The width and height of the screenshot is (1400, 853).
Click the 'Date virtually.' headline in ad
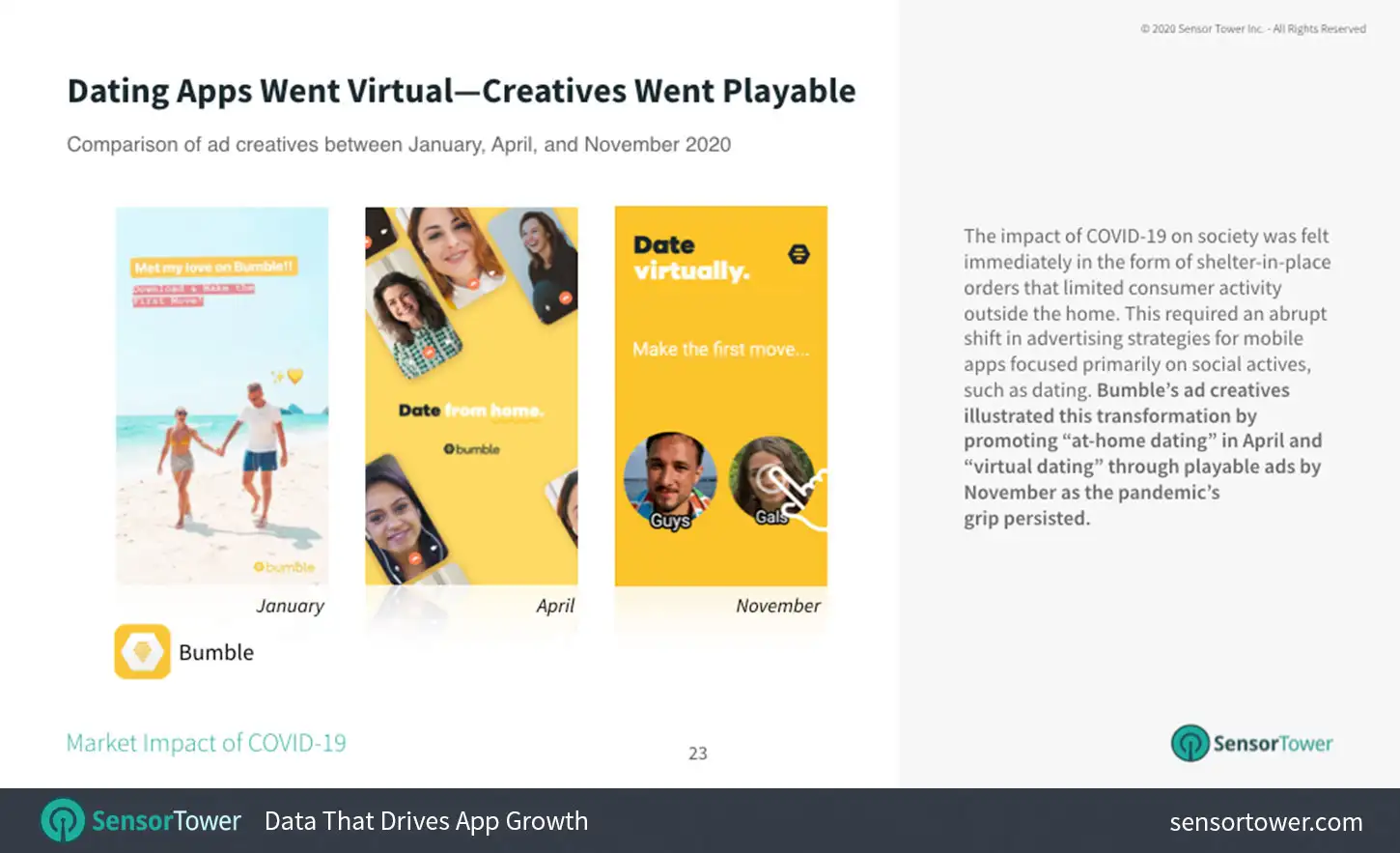coord(691,258)
